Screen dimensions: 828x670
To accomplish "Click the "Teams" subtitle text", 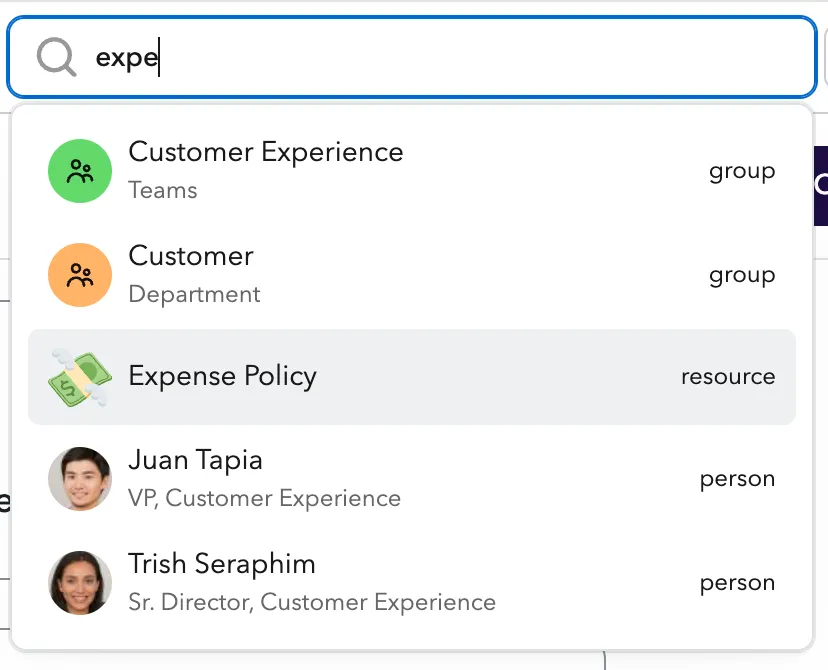I will 163,190.
